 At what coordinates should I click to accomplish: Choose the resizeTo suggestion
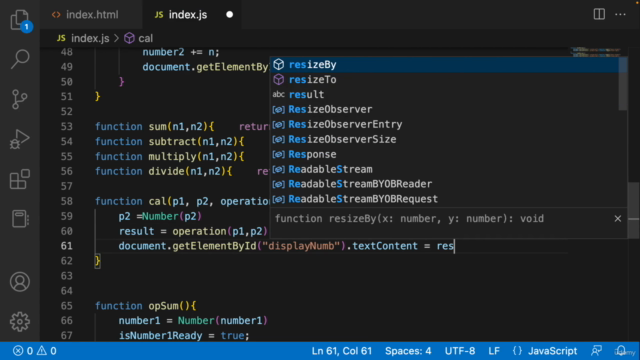(444, 80)
